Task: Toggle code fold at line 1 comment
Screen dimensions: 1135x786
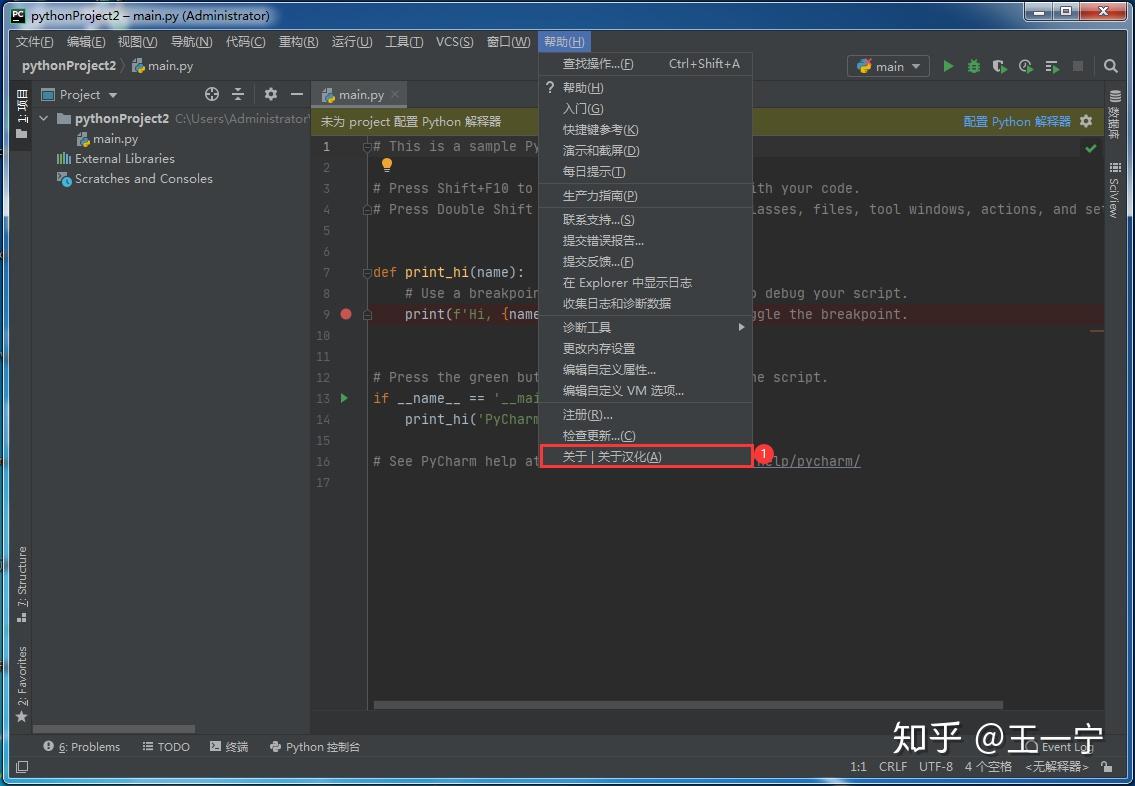Action: pos(367,147)
